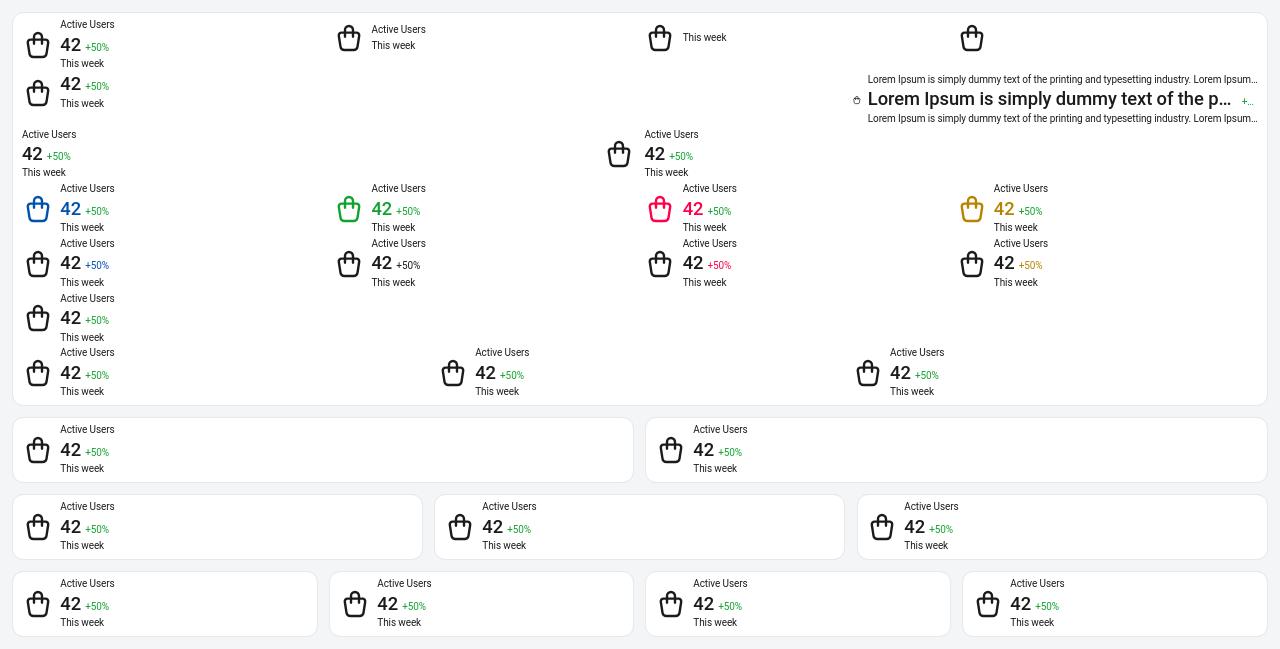Click bag icon of stat missing its 42 value
The image size is (1280, 649).
tap(349, 38)
